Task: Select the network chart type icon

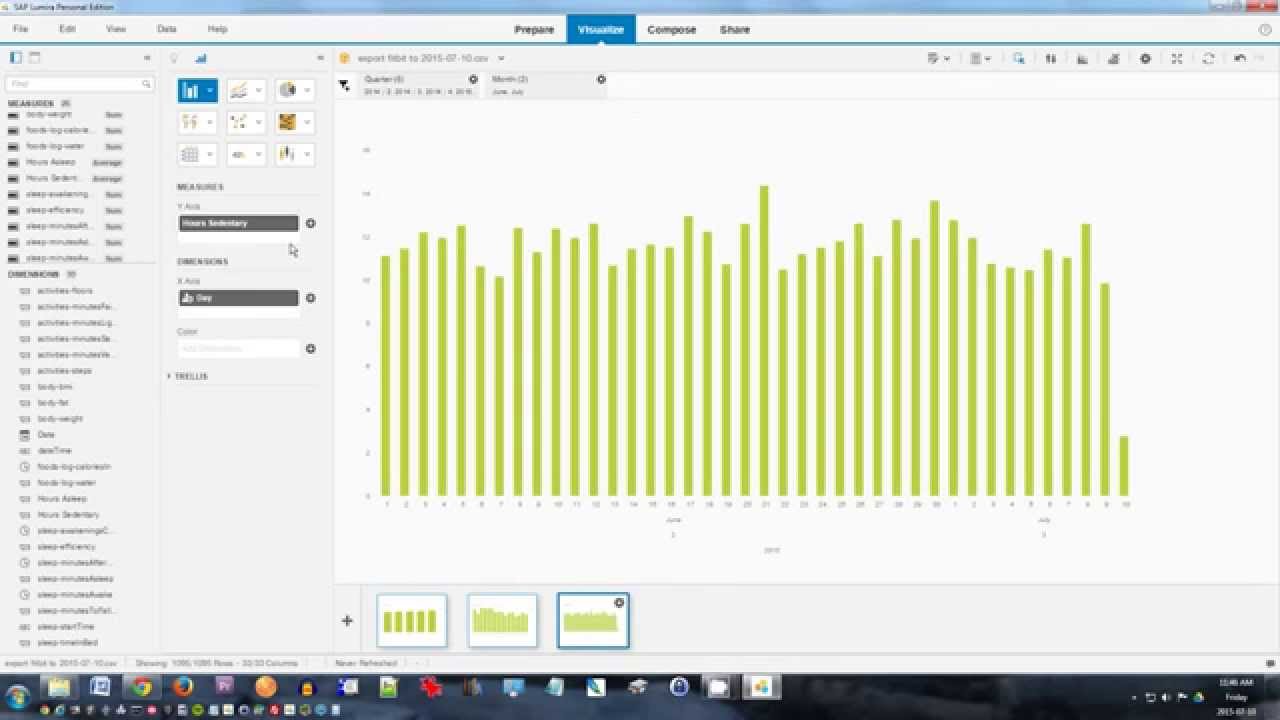Action: 239,122
